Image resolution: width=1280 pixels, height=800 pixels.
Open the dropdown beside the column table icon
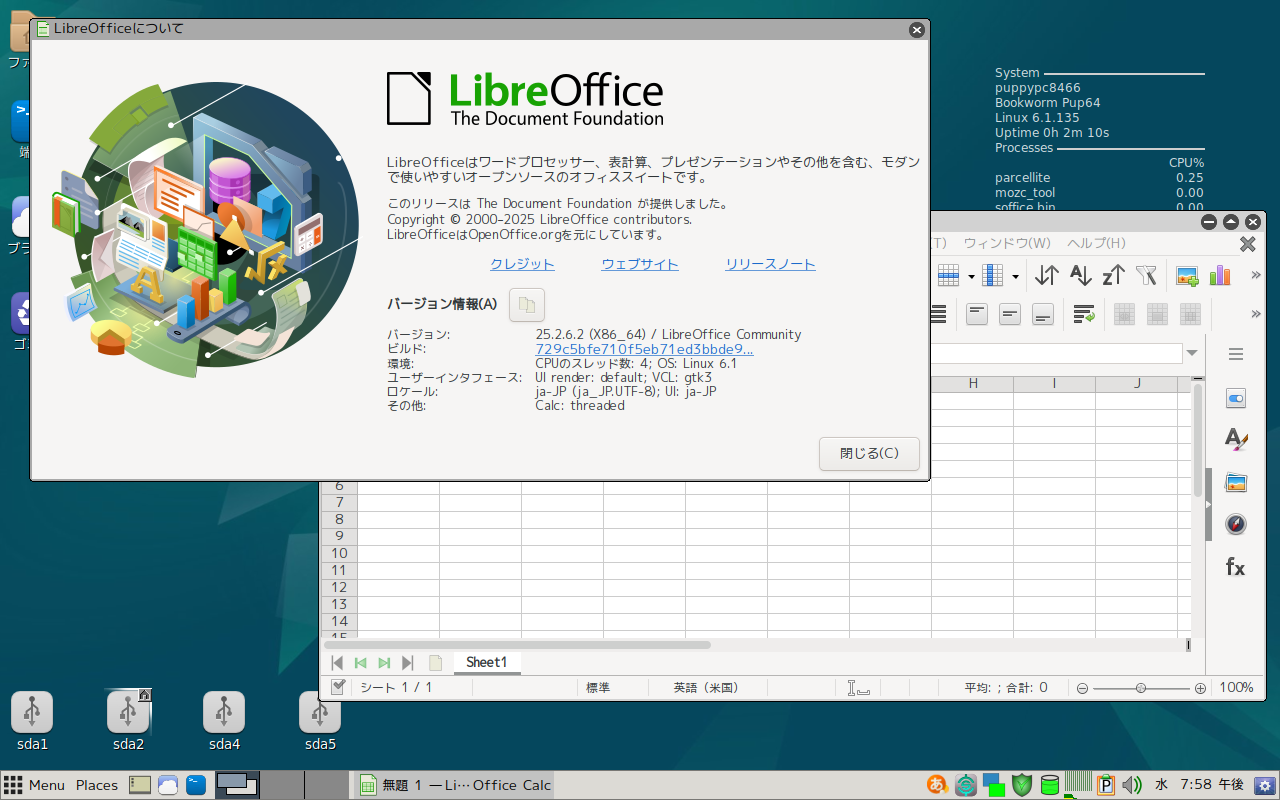[1015, 276]
